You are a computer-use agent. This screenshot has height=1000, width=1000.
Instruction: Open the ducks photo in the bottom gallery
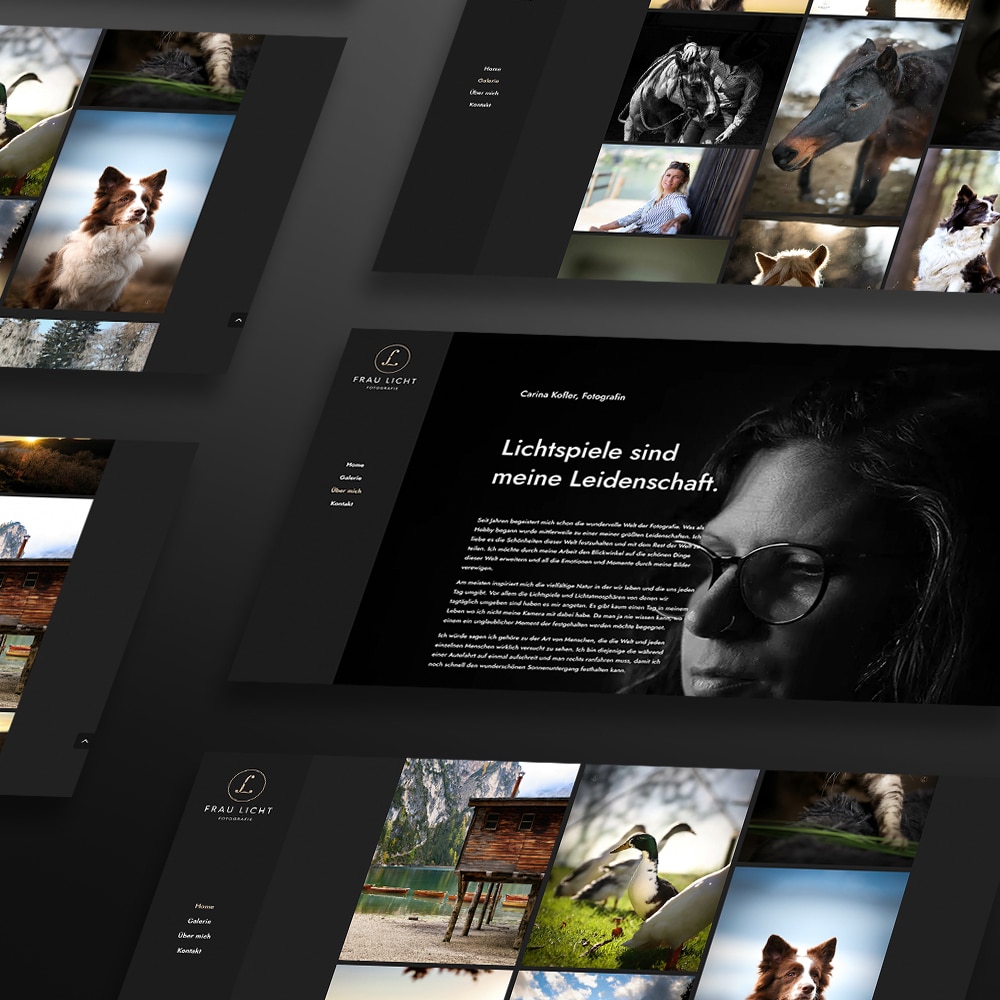point(640,870)
